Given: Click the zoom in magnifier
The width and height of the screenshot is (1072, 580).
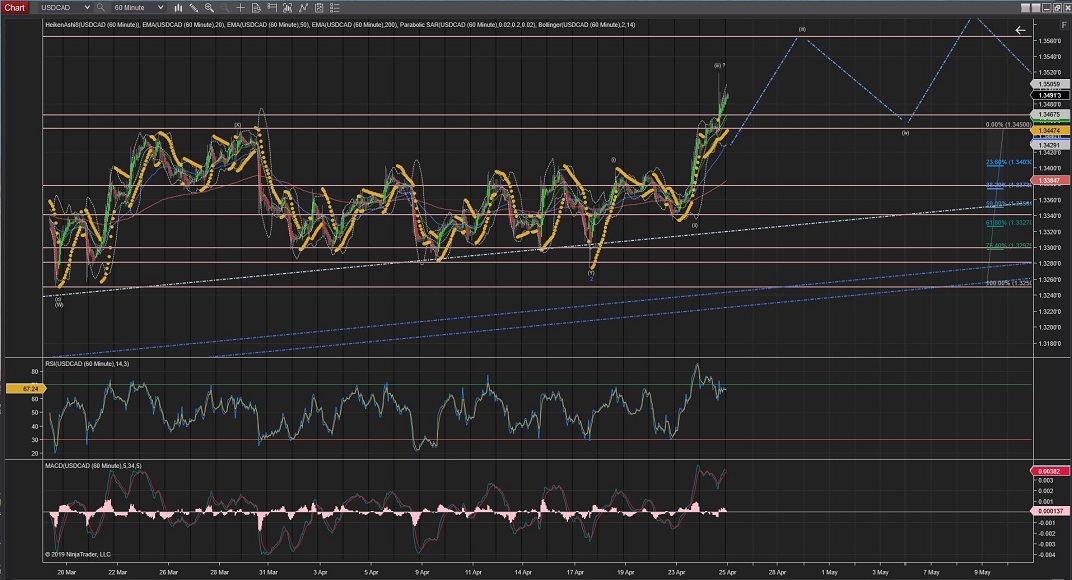Looking at the screenshot, I should pos(209,7).
